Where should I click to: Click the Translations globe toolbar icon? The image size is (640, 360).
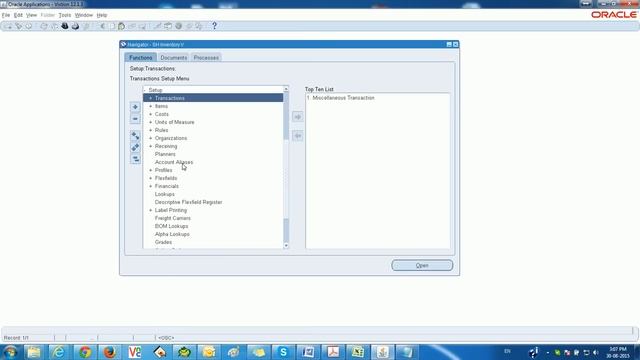tap(178, 26)
